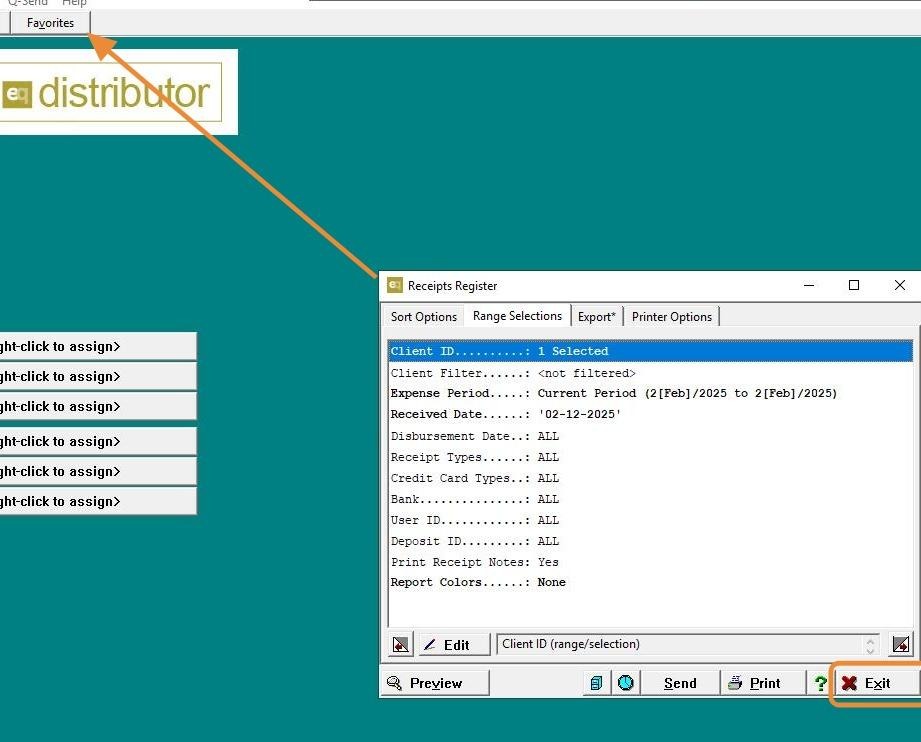
Task: Select the 'Client ID: 1 Selected' row
Action: click(651, 351)
